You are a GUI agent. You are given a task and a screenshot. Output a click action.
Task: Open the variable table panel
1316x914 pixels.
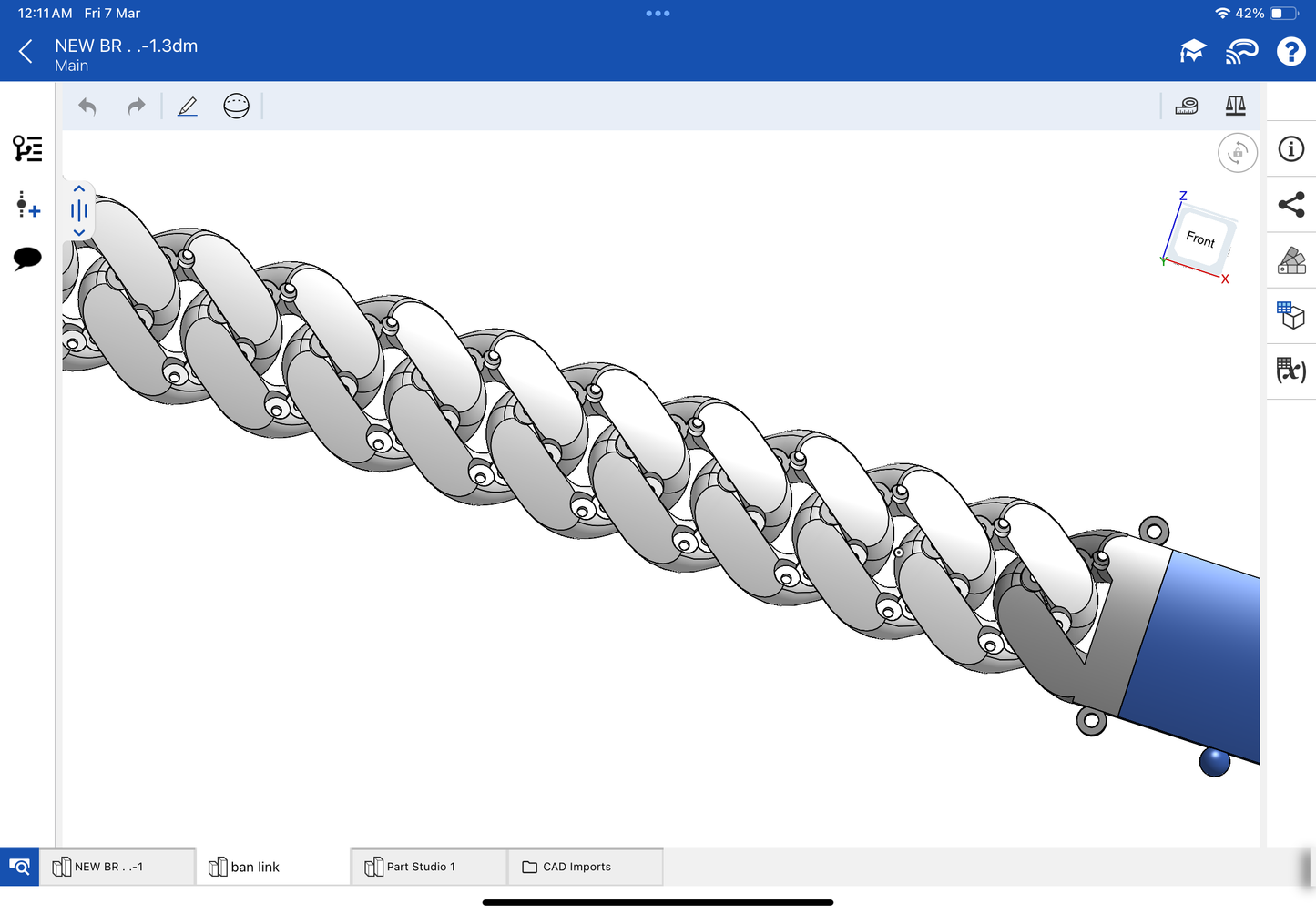1290,371
